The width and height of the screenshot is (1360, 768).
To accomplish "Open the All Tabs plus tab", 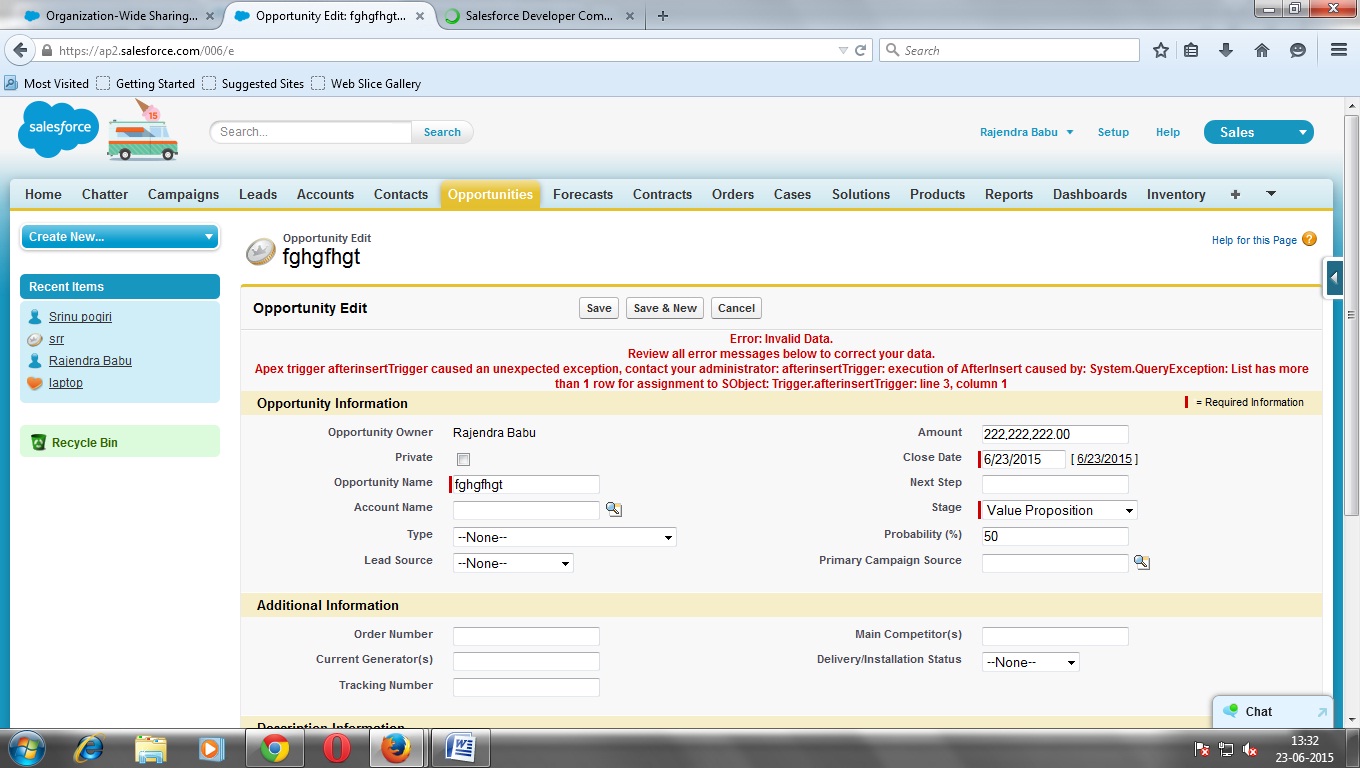I will [1235, 194].
